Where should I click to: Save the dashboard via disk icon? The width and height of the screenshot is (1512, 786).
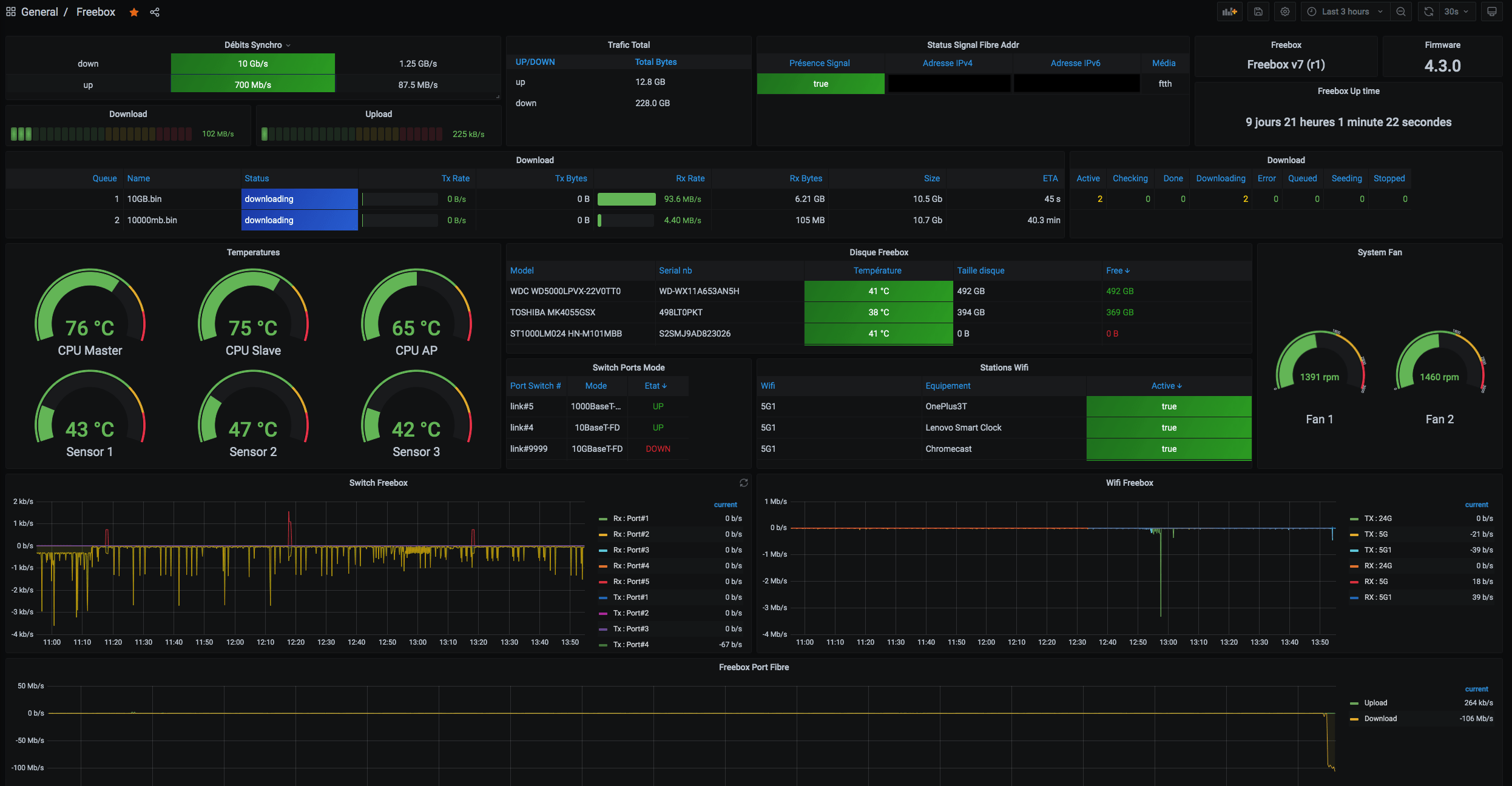point(1258,12)
